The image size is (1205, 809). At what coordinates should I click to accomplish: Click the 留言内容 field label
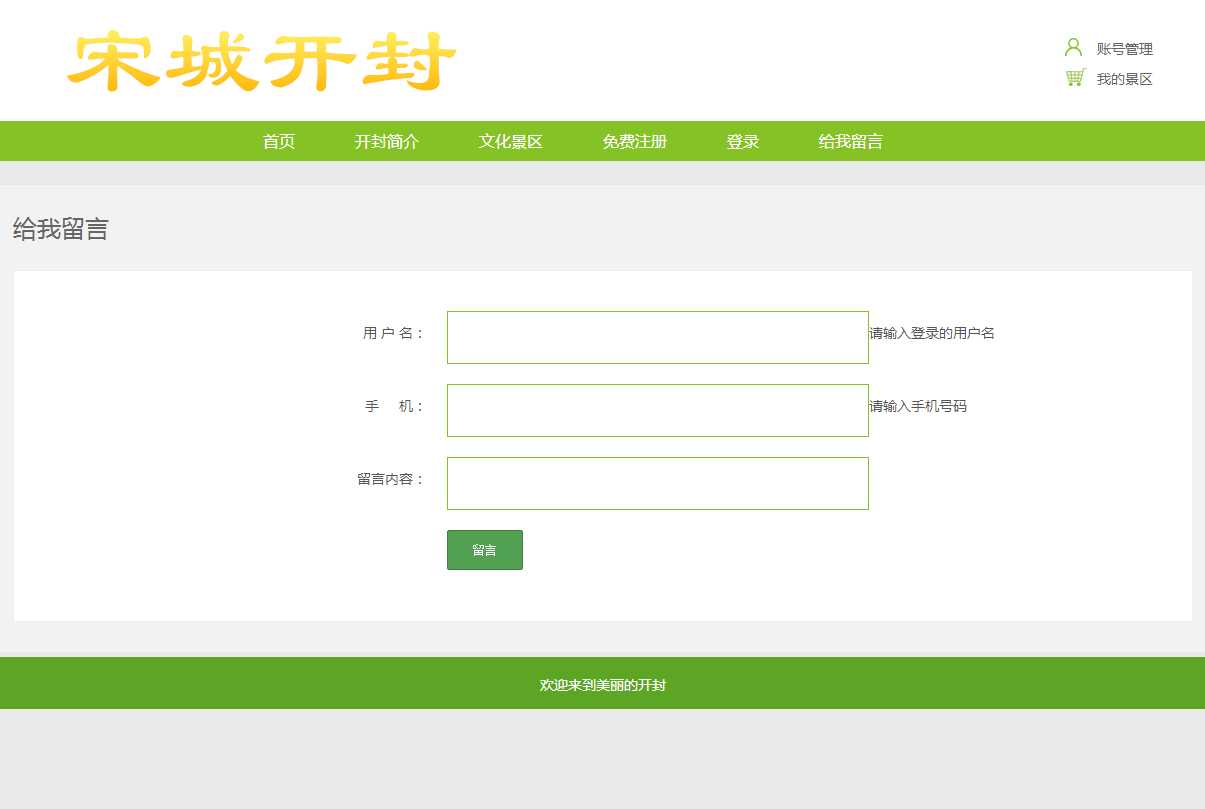tap(390, 479)
